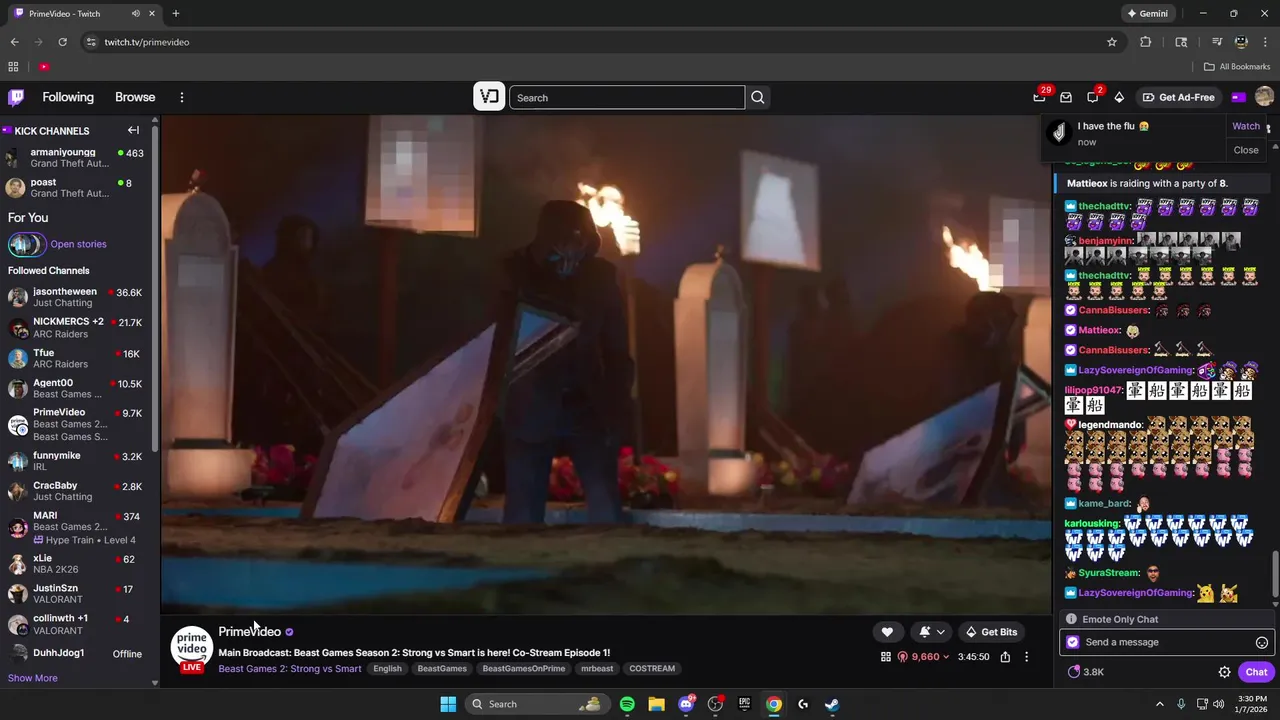
Task: Click the mrbeast tag
Action: tap(597, 669)
